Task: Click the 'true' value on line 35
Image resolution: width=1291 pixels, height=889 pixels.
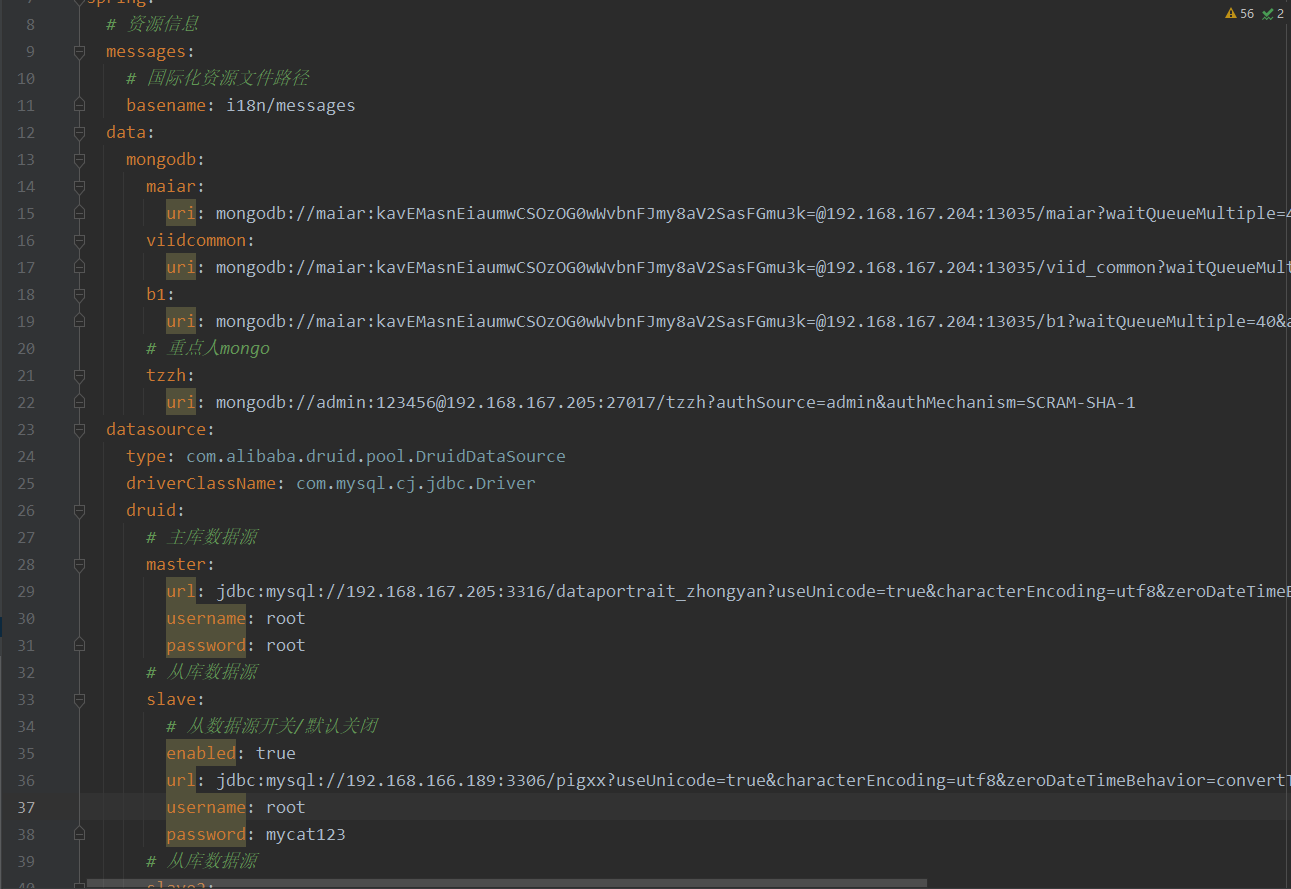Action: tap(276, 754)
